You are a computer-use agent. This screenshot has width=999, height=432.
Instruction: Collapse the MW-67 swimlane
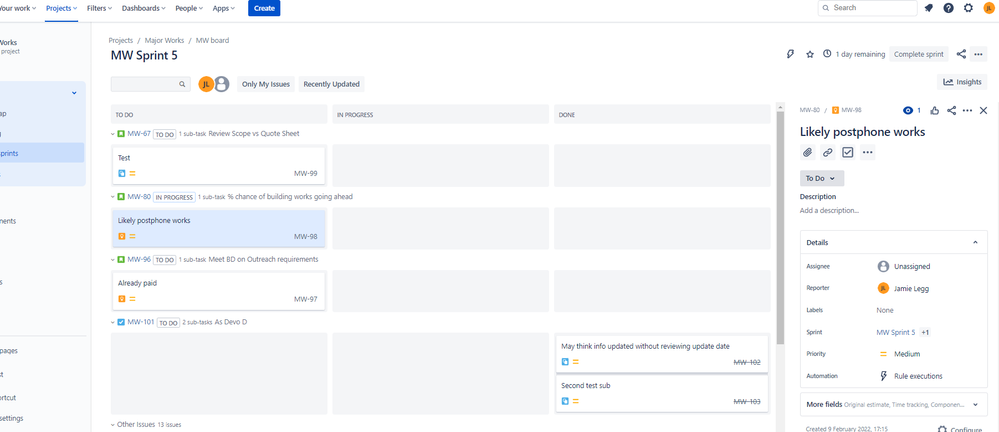point(113,134)
